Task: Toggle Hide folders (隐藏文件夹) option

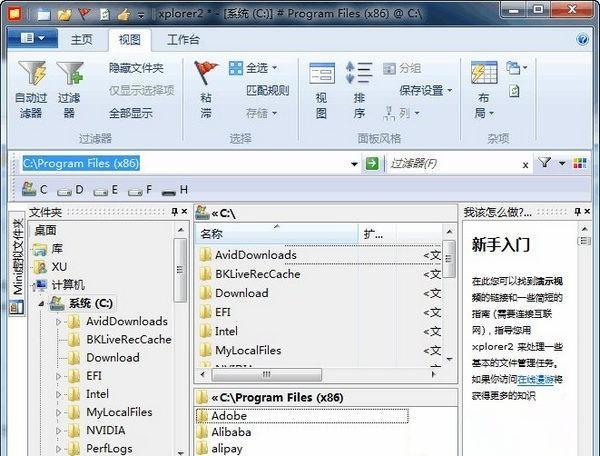Action: 136,68
